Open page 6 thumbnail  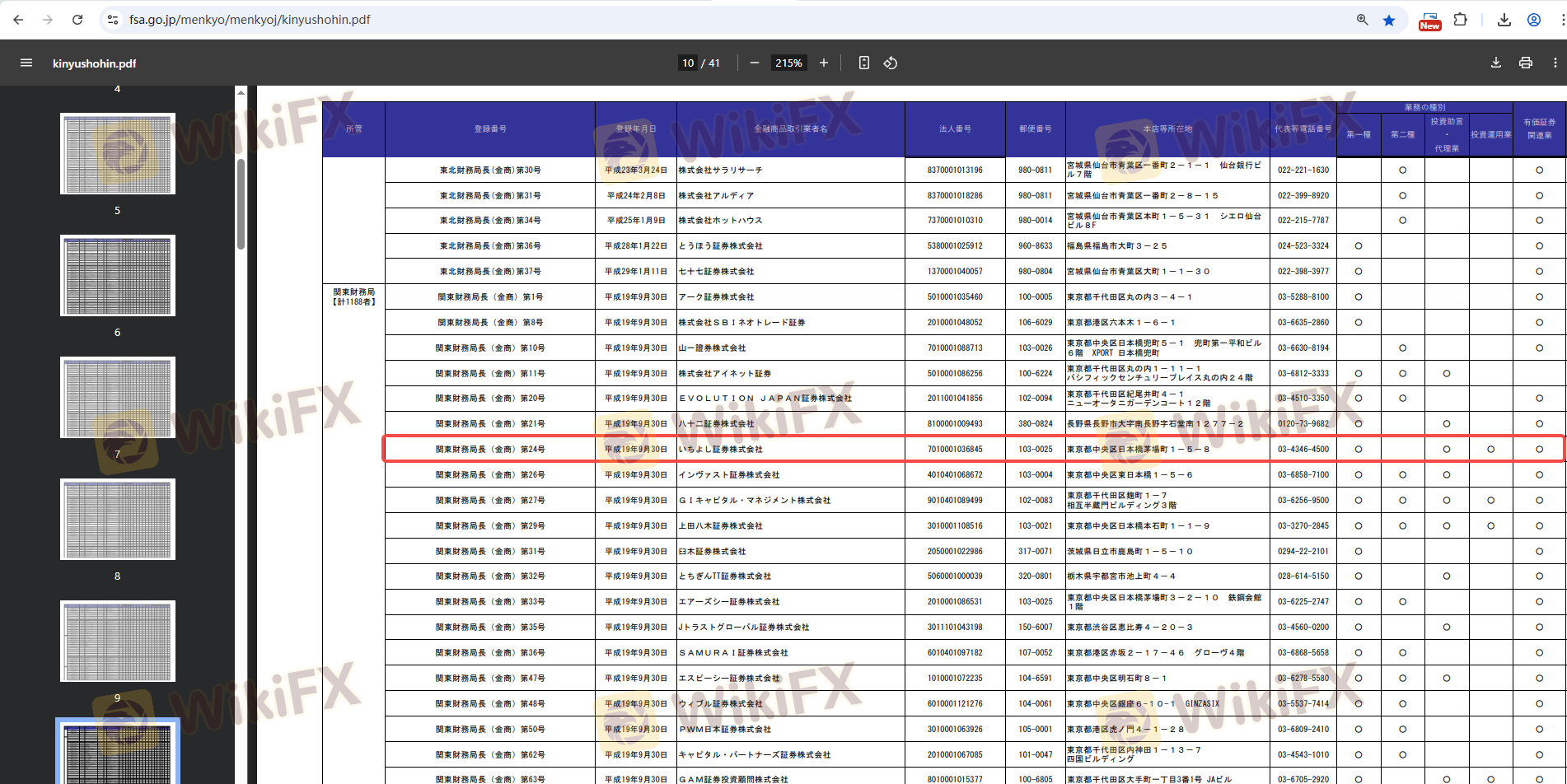tap(118, 276)
